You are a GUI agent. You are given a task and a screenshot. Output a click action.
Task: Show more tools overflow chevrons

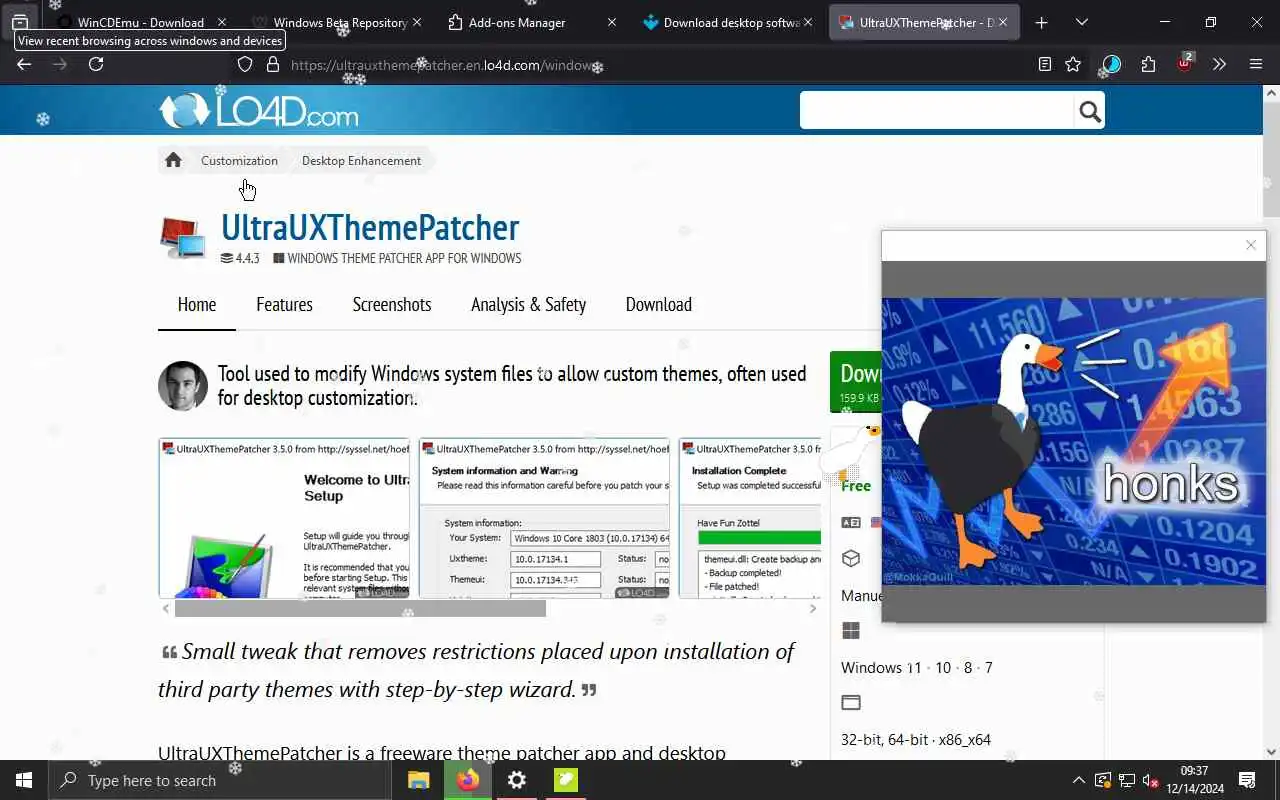tap(1219, 64)
